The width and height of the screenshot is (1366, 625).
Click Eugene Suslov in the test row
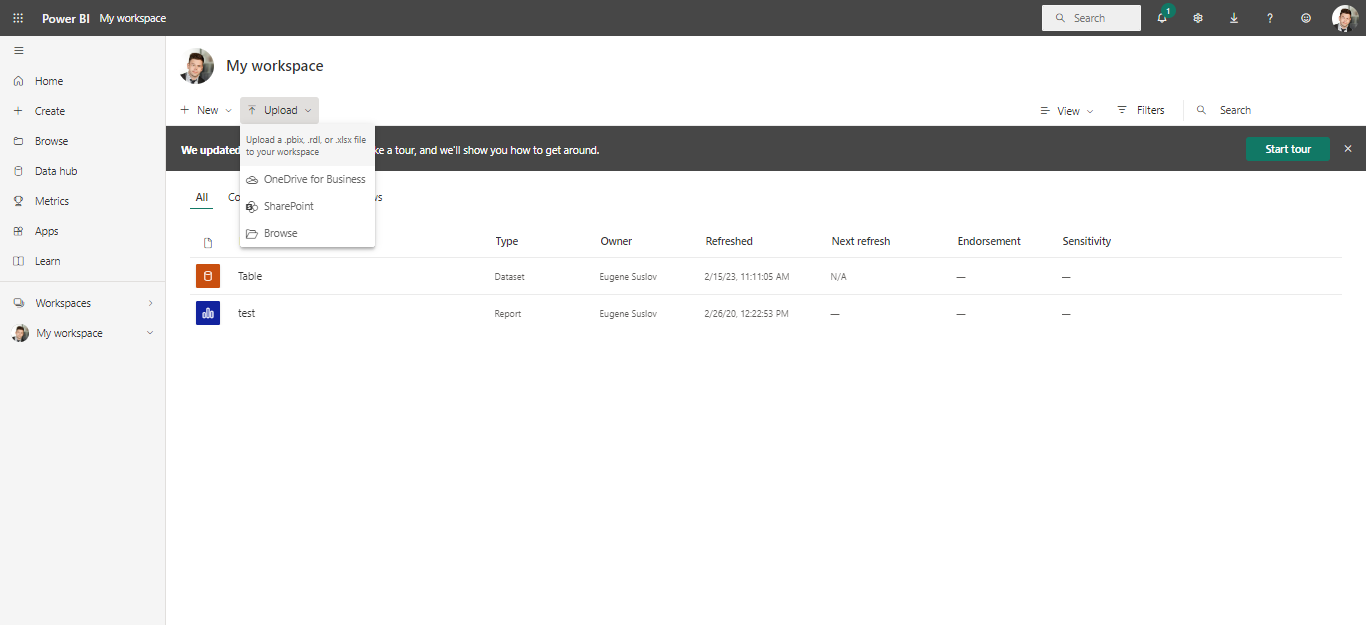click(628, 314)
